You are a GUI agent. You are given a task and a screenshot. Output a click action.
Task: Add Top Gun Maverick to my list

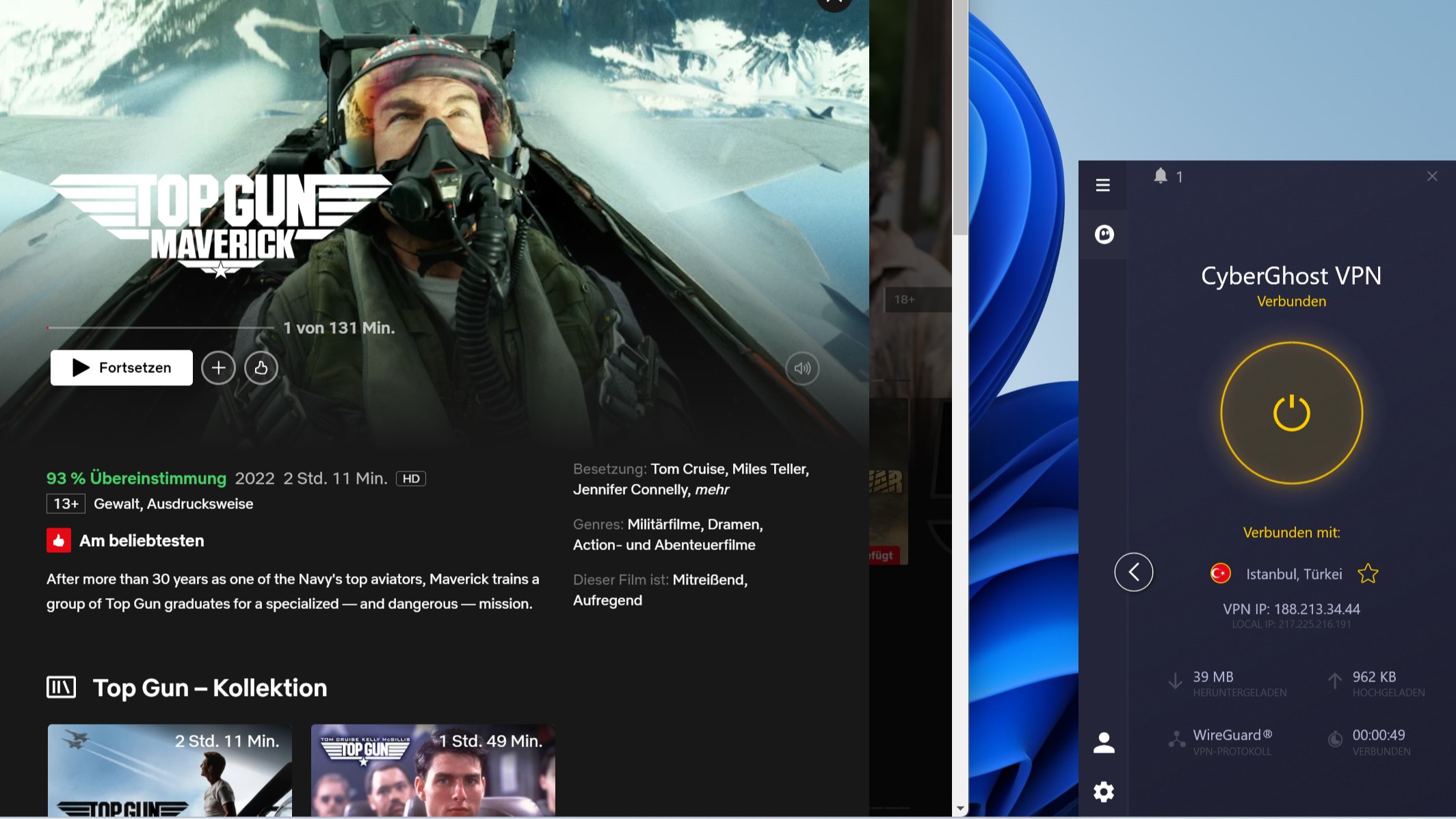pos(218,368)
